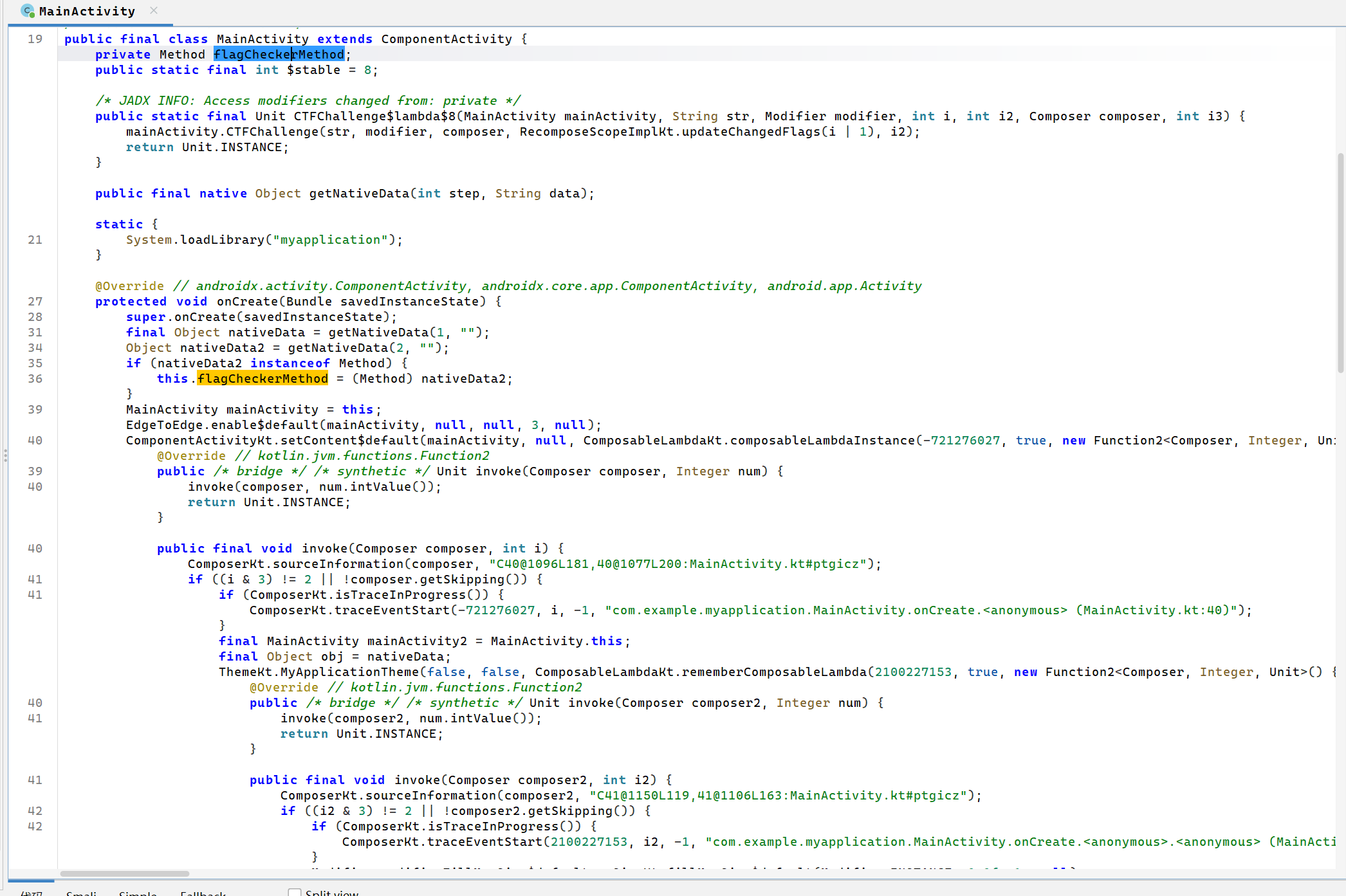Click the horizontal scrollbar thumb
The height and width of the screenshot is (896, 1346).
click(x=124, y=873)
